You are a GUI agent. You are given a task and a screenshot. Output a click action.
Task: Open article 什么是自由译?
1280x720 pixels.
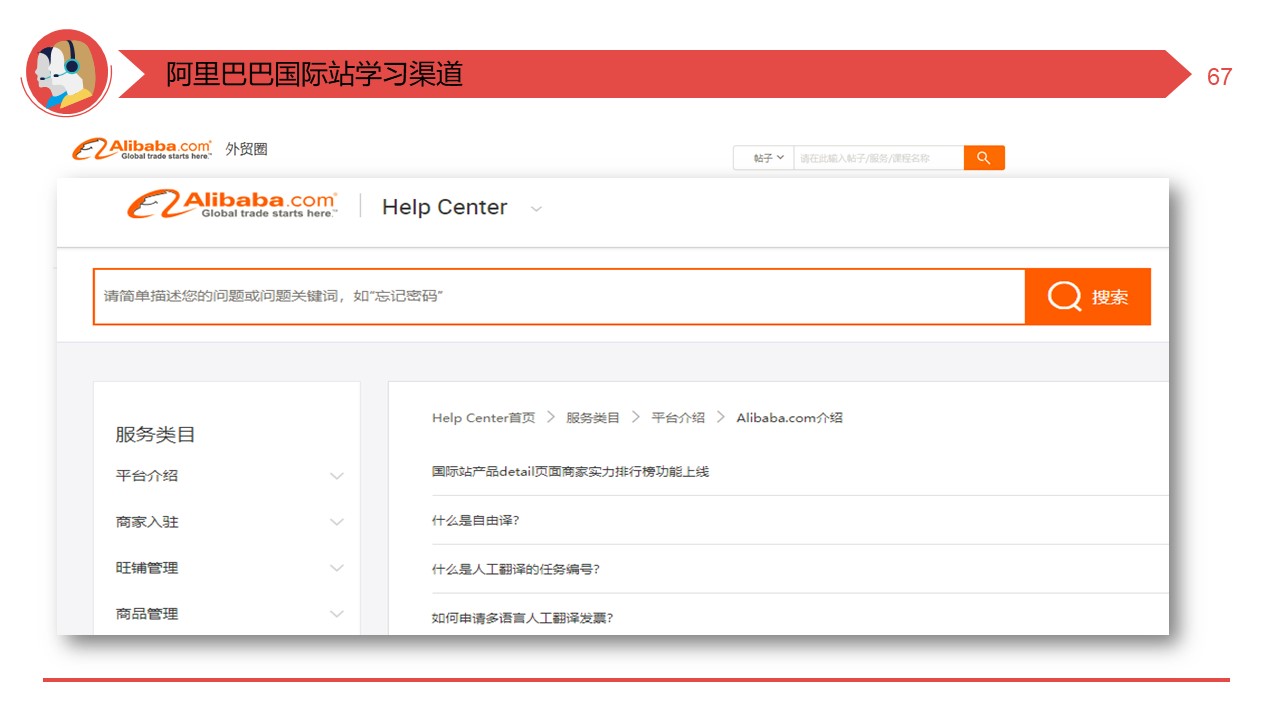coord(476,521)
